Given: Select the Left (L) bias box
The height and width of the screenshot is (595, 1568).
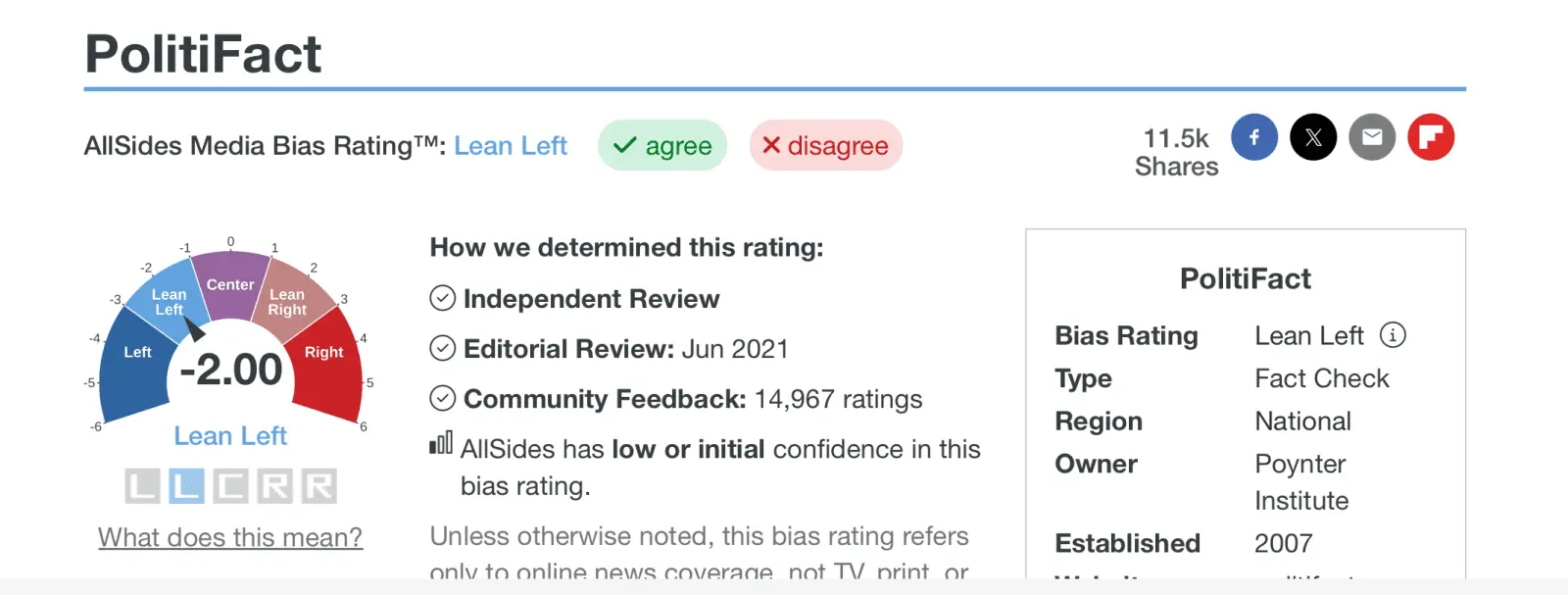Looking at the screenshot, I should 142,486.
